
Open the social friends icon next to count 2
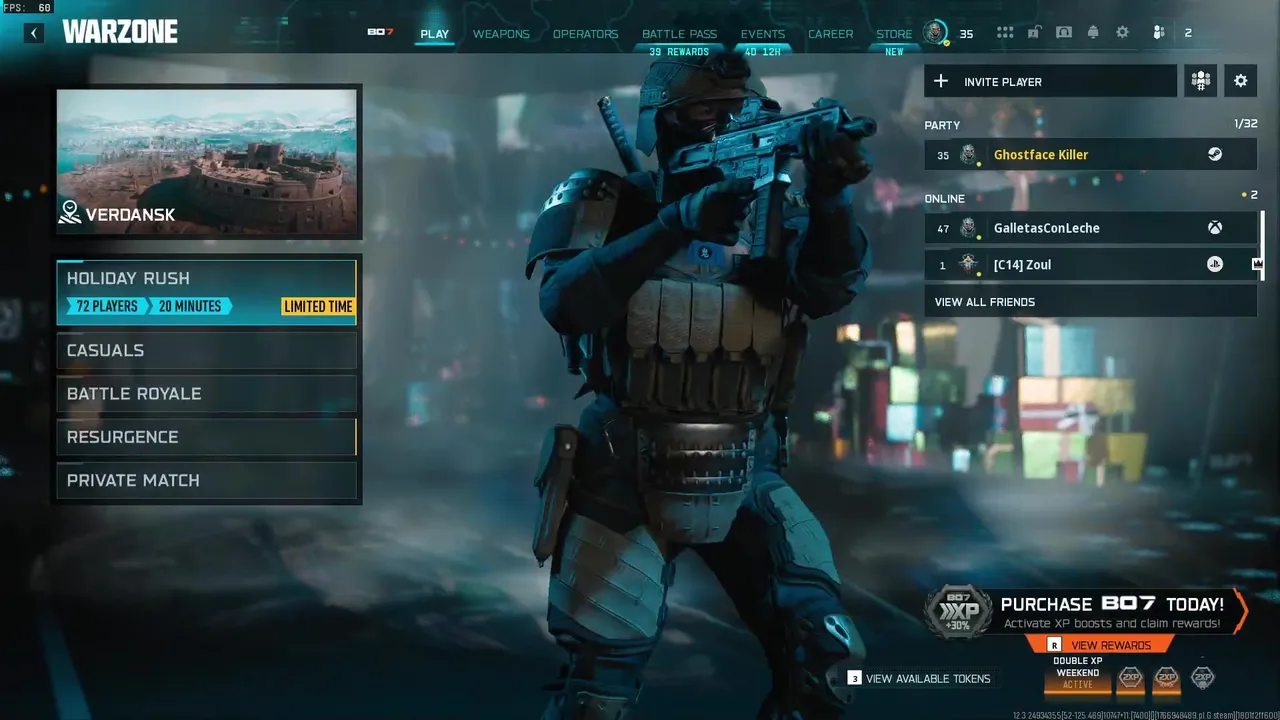(1159, 33)
